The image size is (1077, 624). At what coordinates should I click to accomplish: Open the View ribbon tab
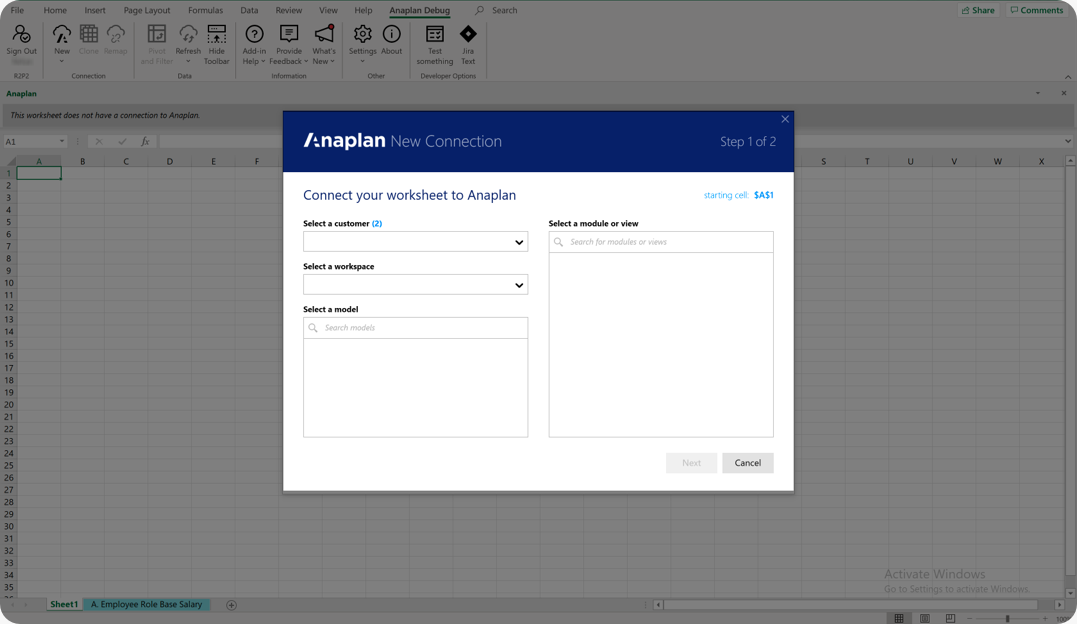click(328, 10)
